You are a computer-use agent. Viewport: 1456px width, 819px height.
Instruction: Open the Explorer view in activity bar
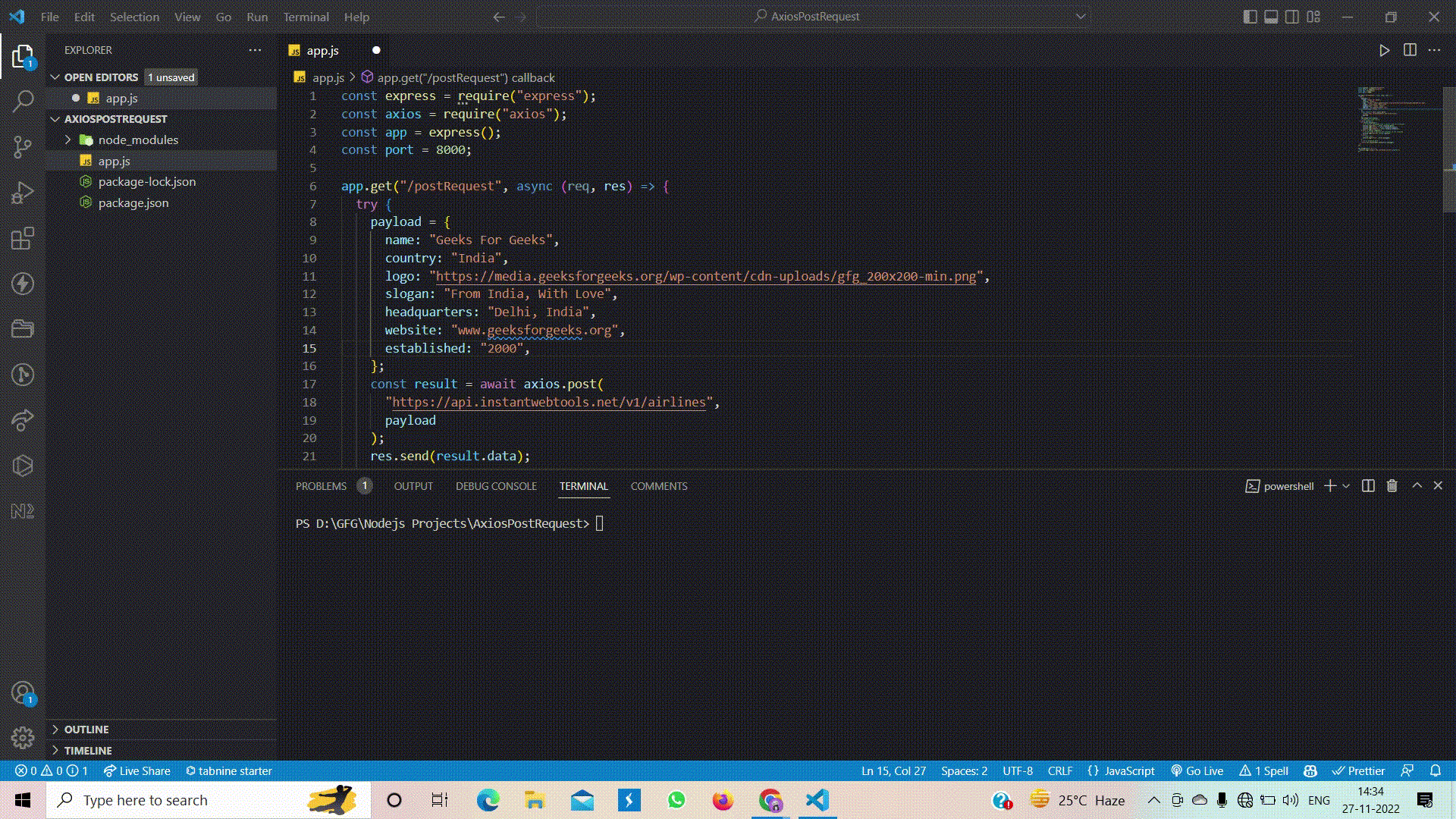click(23, 56)
